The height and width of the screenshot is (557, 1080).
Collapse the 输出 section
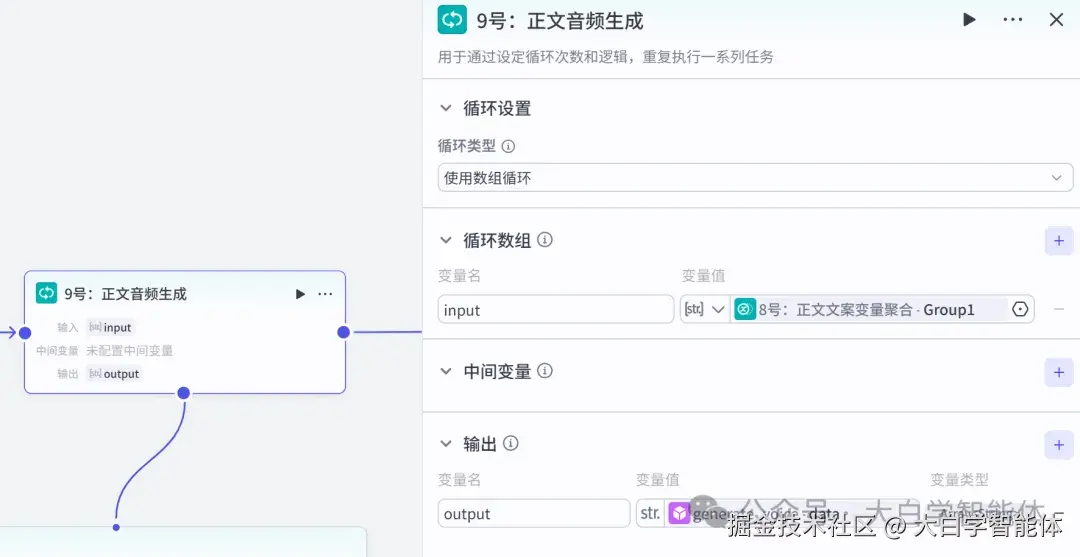tap(446, 444)
